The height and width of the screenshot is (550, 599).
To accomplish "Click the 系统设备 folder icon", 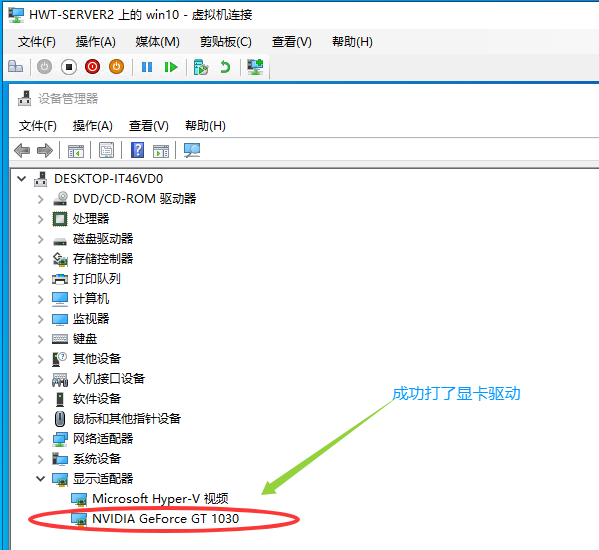I will click(60, 459).
